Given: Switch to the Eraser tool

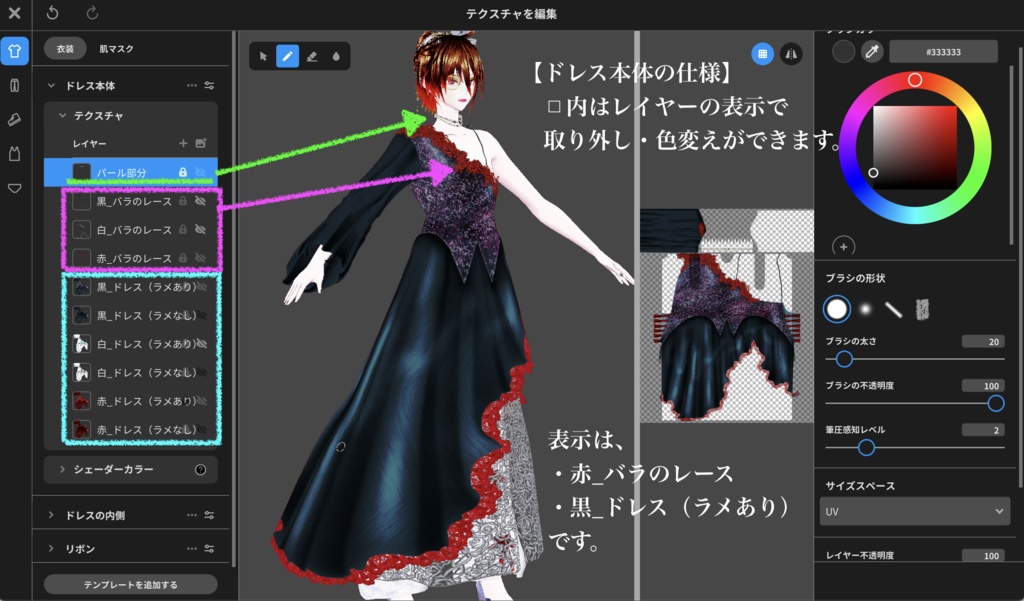Looking at the screenshot, I should pyautogui.click(x=313, y=55).
